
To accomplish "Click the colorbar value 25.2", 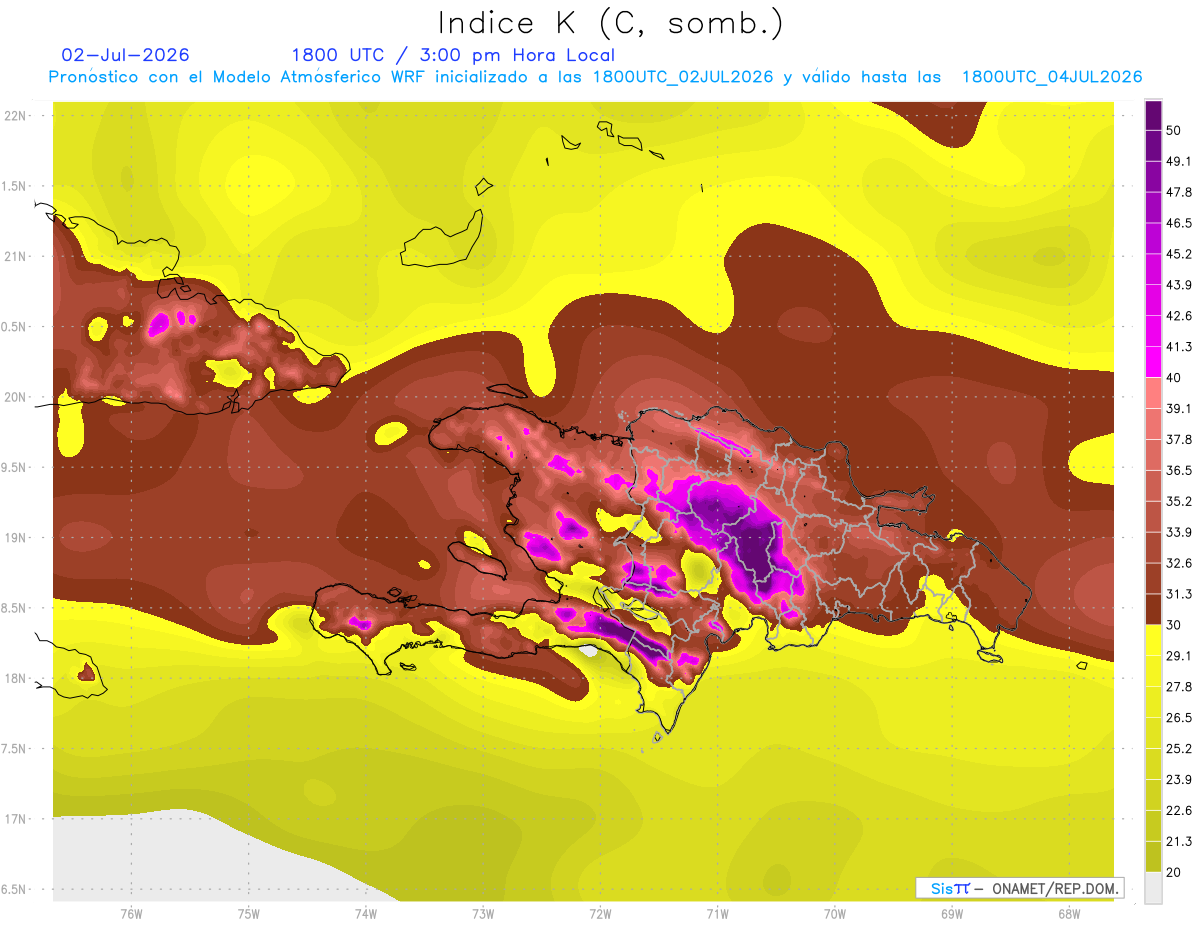I will pos(1179,748).
